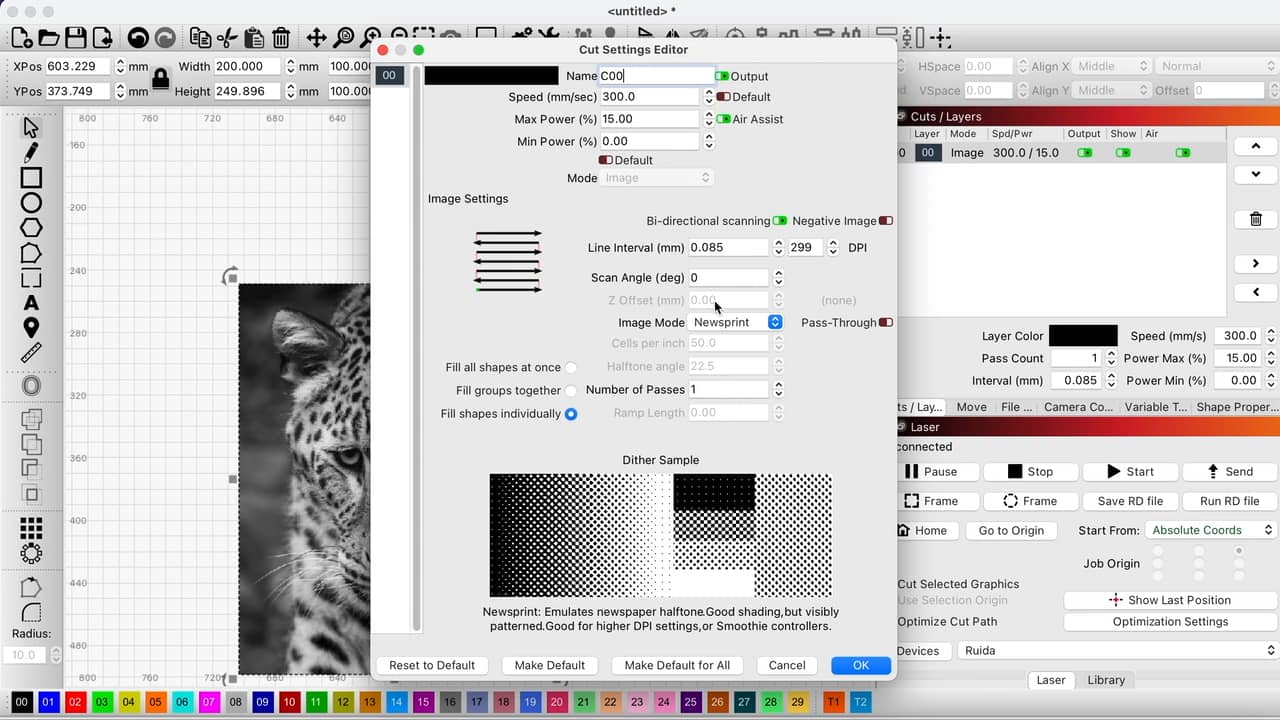Switch to the Move tab
The height and width of the screenshot is (720, 1280).
coord(971,407)
